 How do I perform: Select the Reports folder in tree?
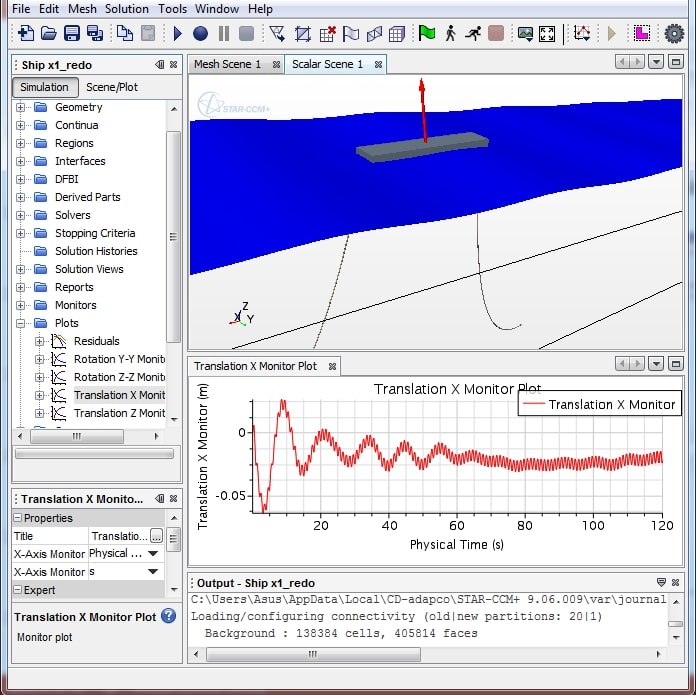[x=74, y=287]
